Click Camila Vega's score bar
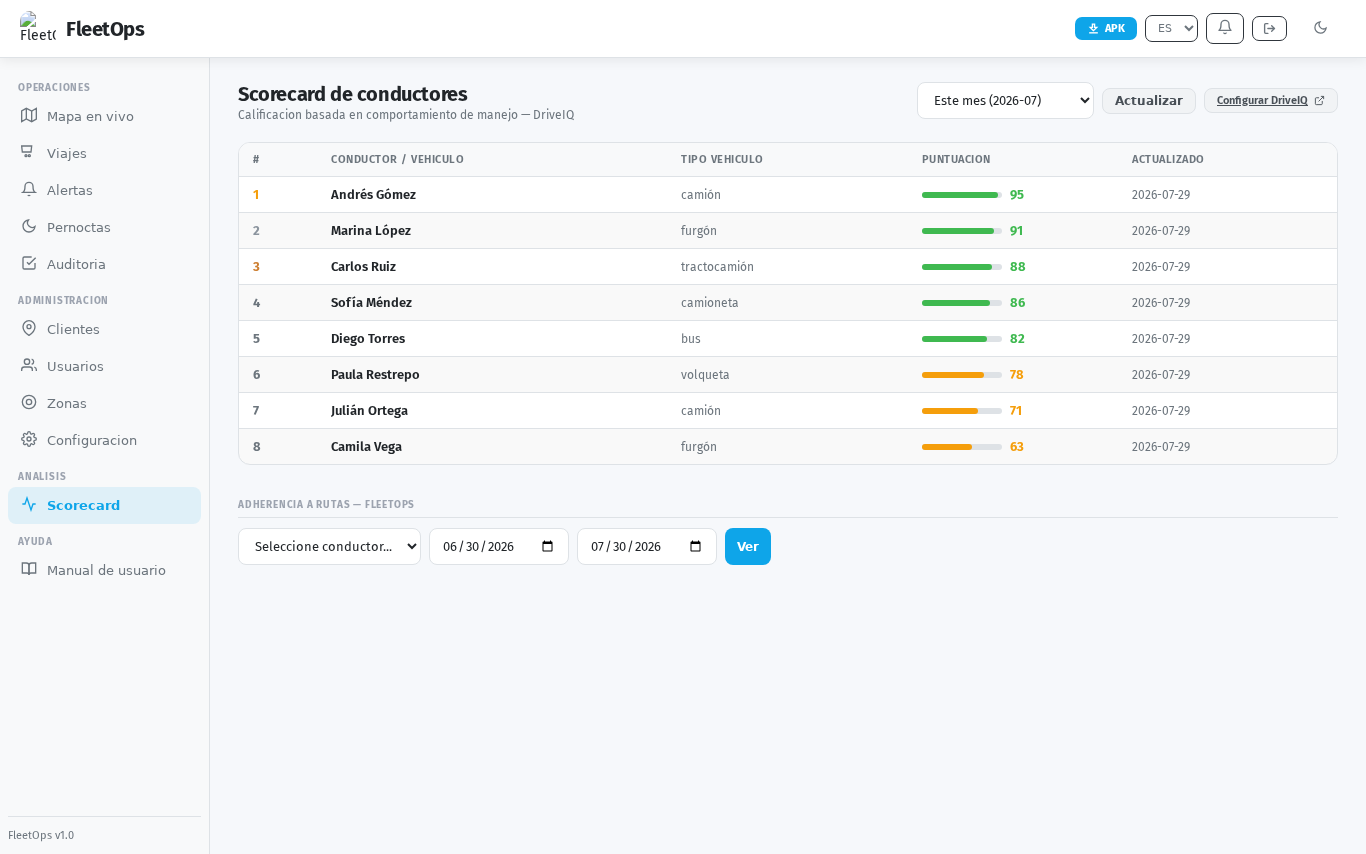 click(x=961, y=446)
